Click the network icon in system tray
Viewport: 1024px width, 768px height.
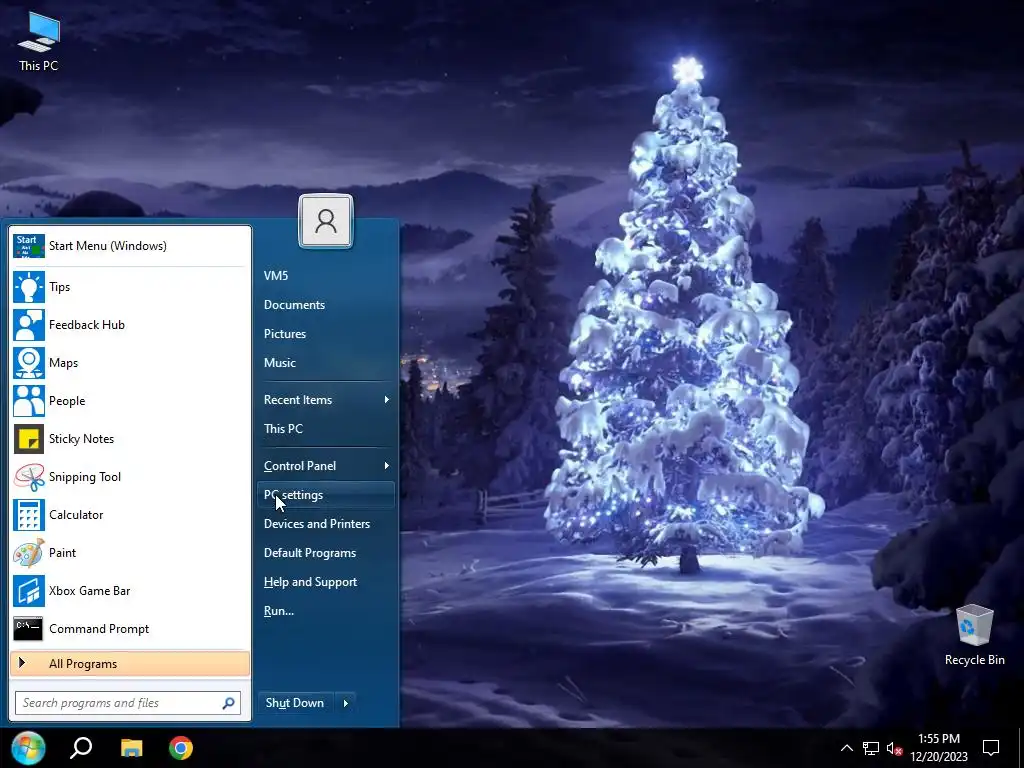(871, 748)
